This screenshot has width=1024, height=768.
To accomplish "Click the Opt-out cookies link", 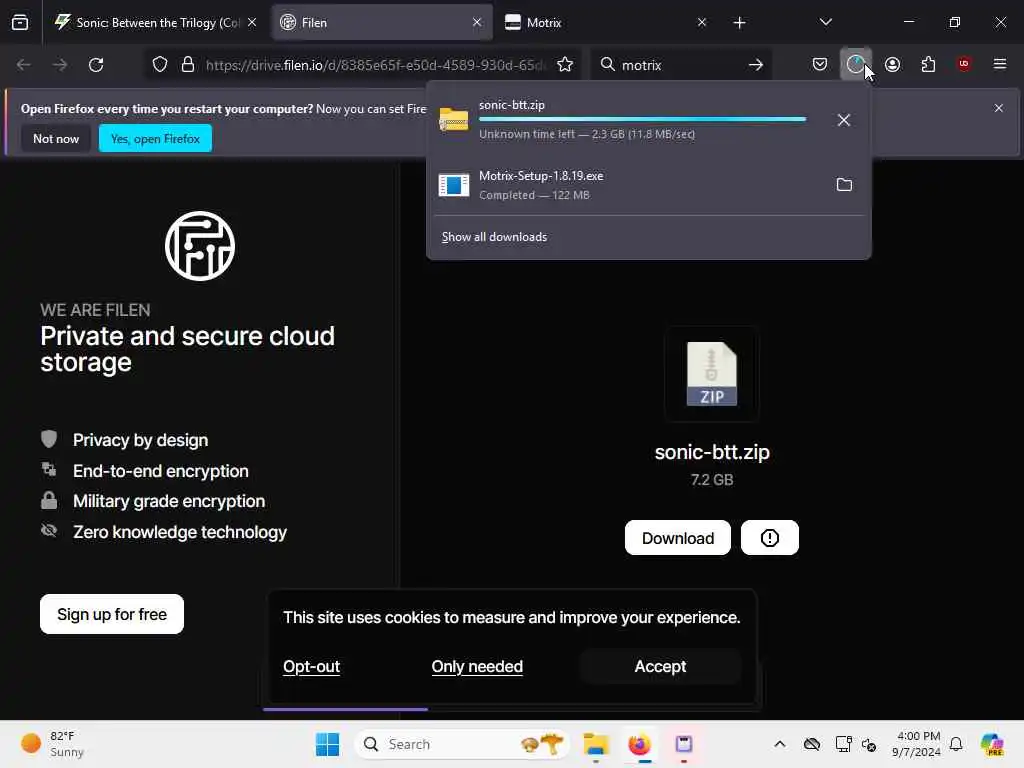I will coord(312,667).
